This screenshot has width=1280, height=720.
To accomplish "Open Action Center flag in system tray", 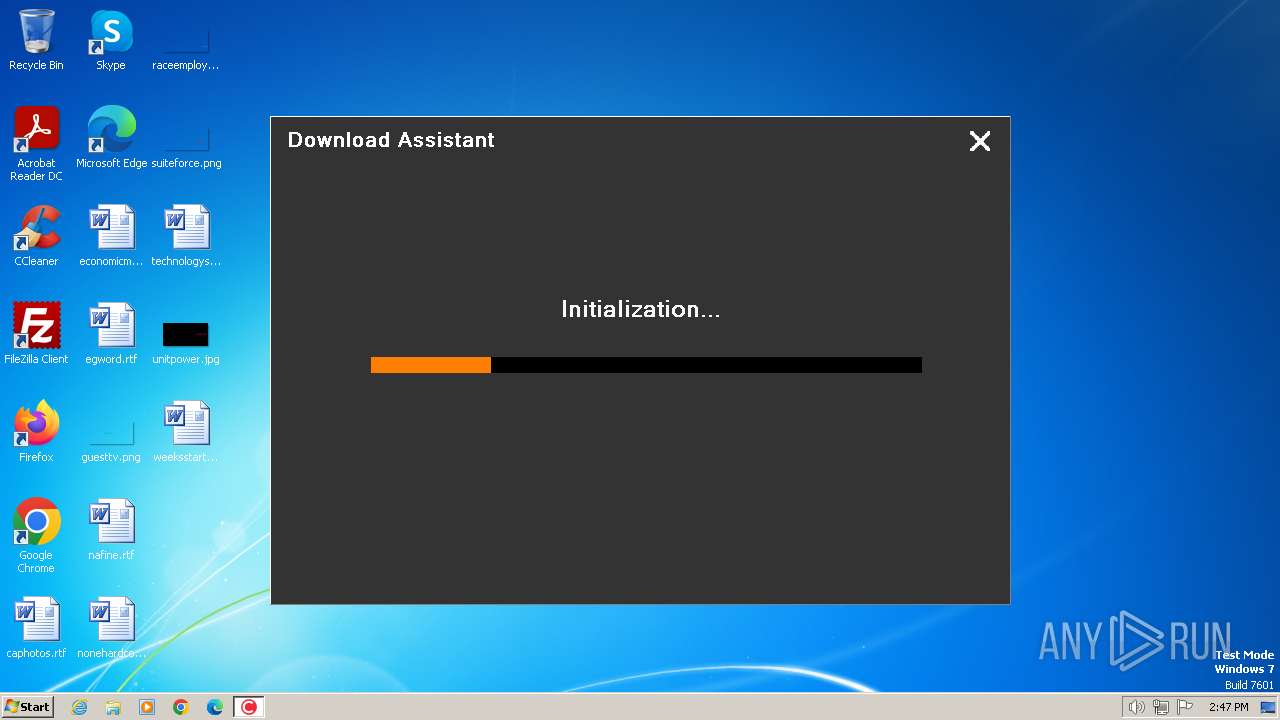I will (1185, 707).
